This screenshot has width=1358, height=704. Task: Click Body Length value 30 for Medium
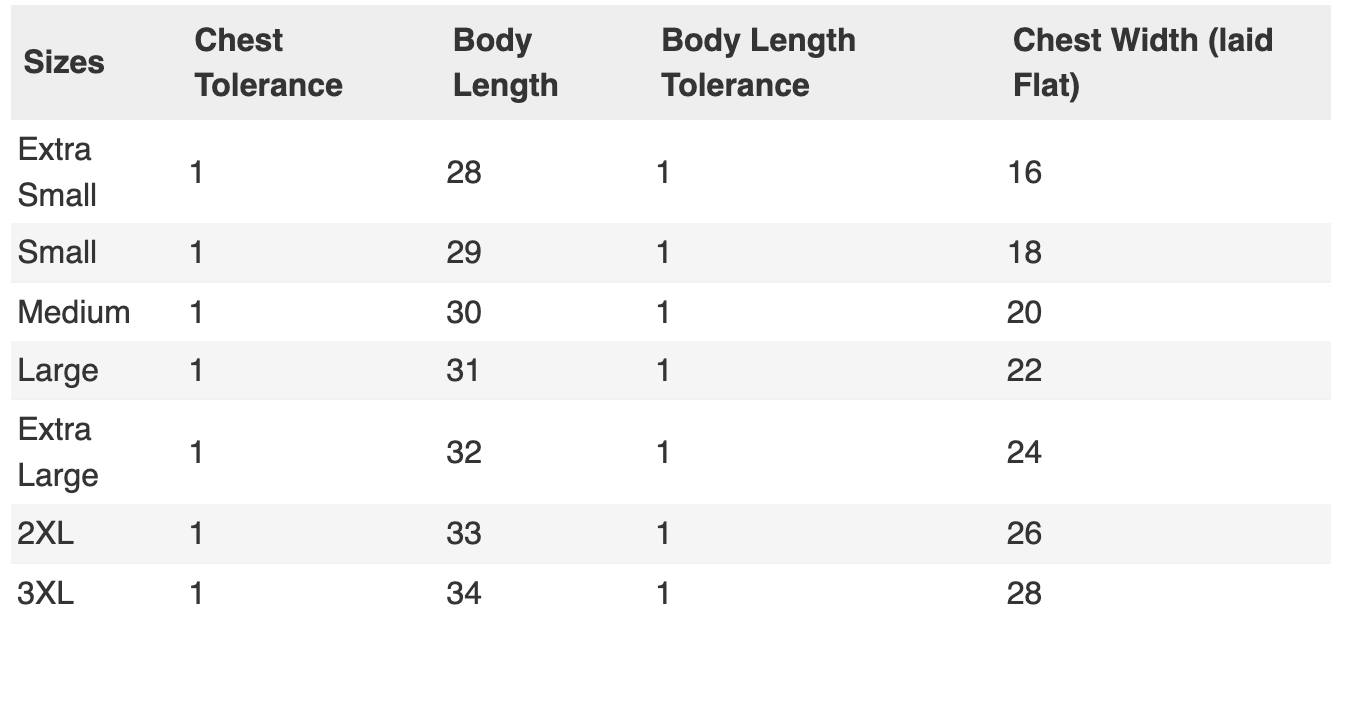point(464,312)
